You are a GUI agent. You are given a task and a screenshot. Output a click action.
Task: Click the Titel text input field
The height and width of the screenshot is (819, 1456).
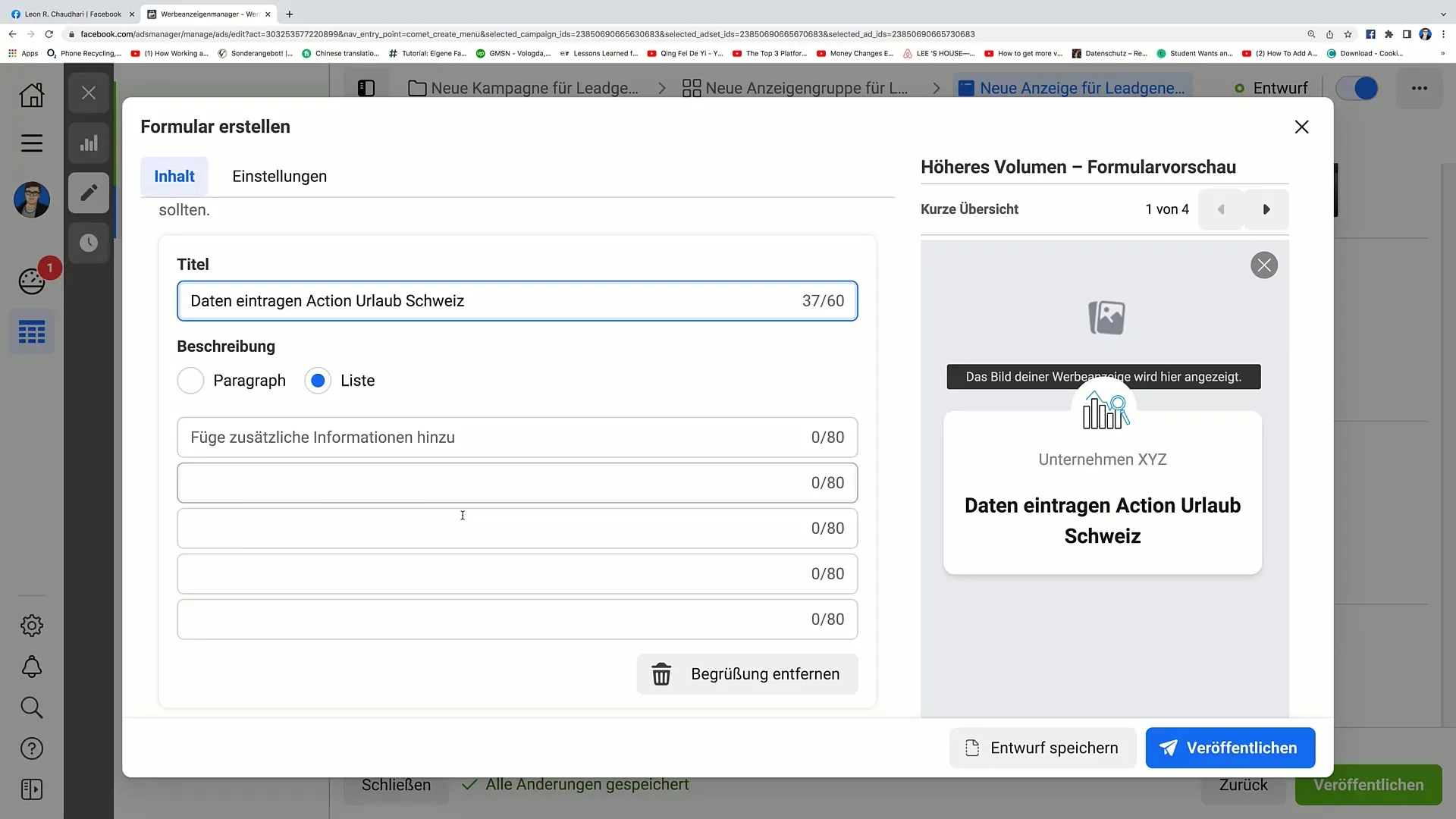(517, 300)
